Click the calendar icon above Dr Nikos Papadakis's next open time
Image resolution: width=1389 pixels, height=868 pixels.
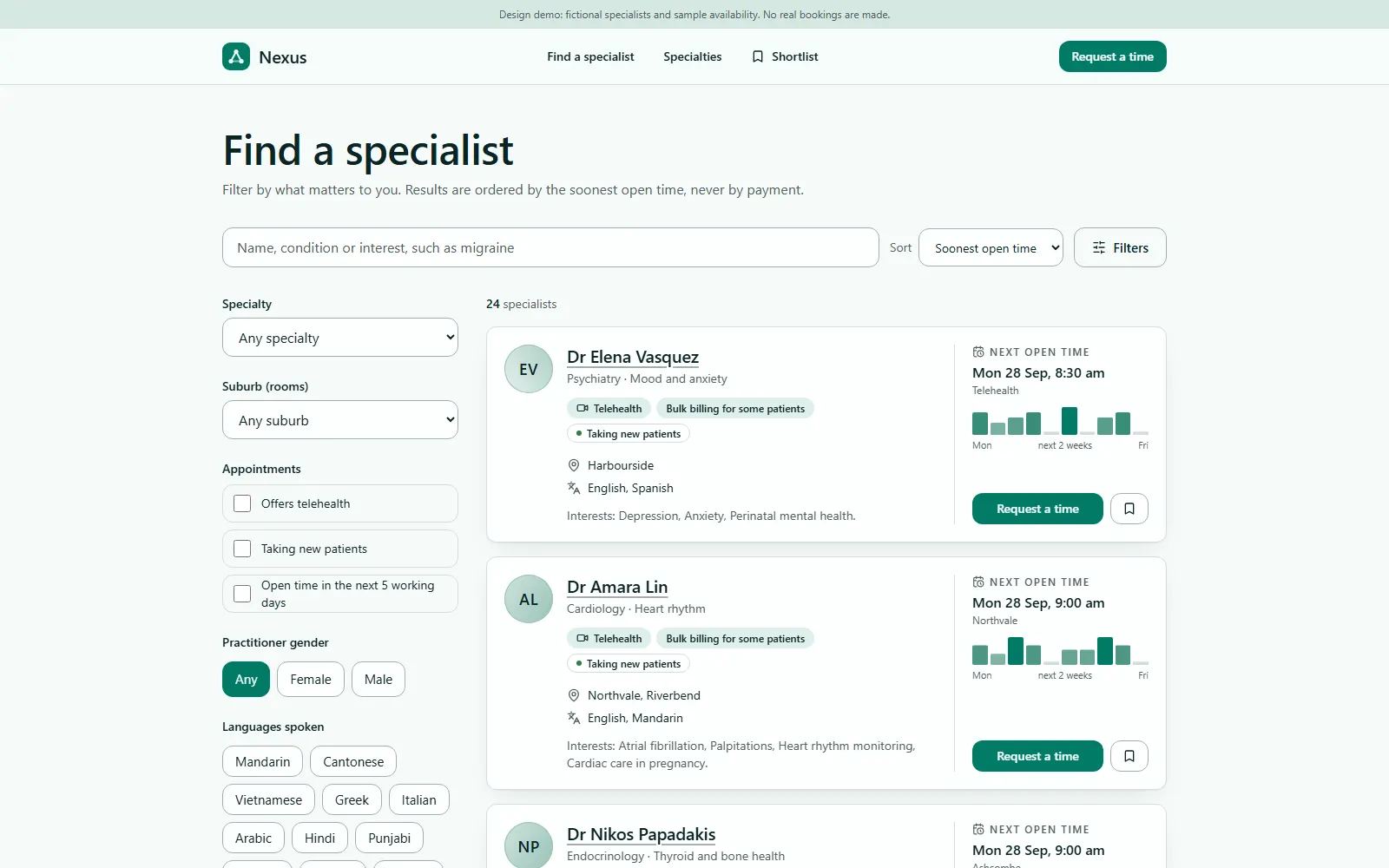[x=978, y=829]
